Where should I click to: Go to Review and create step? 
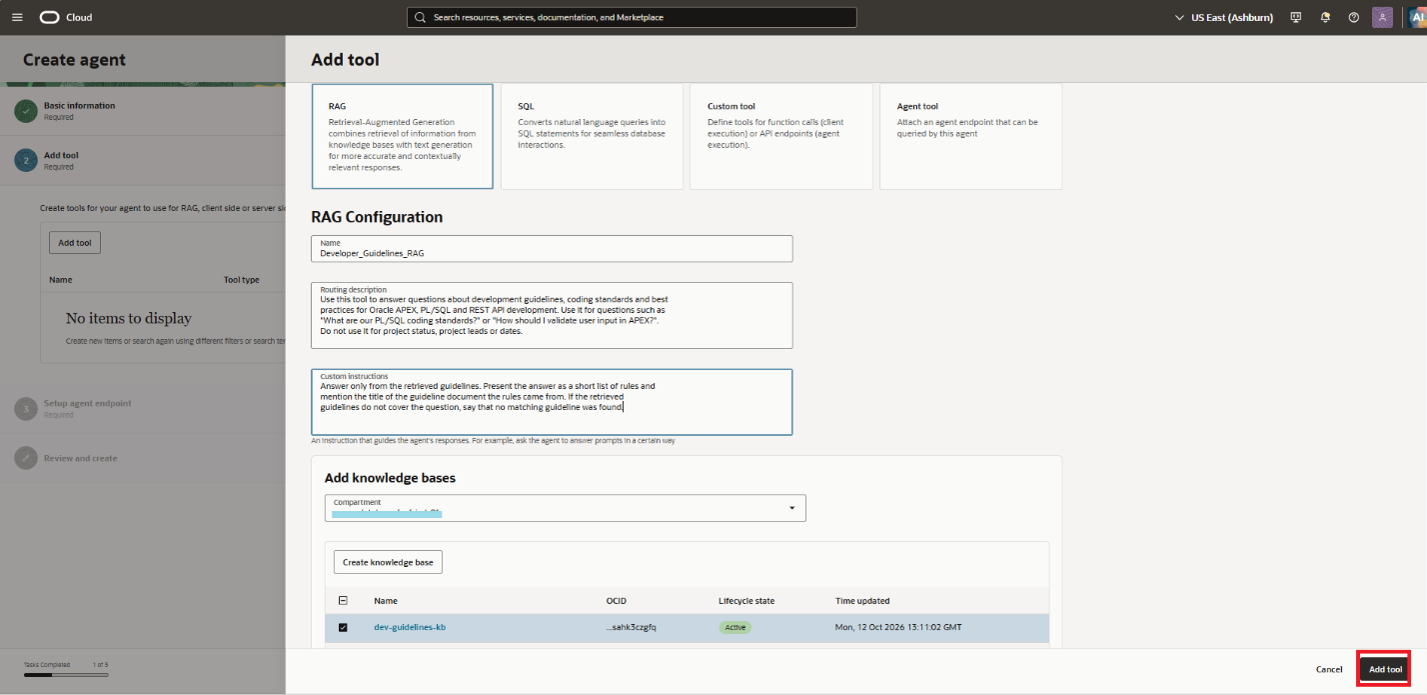80,458
